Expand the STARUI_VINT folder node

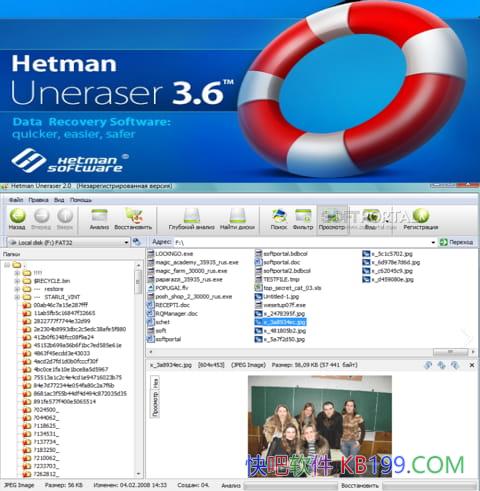tap(17, 297)
